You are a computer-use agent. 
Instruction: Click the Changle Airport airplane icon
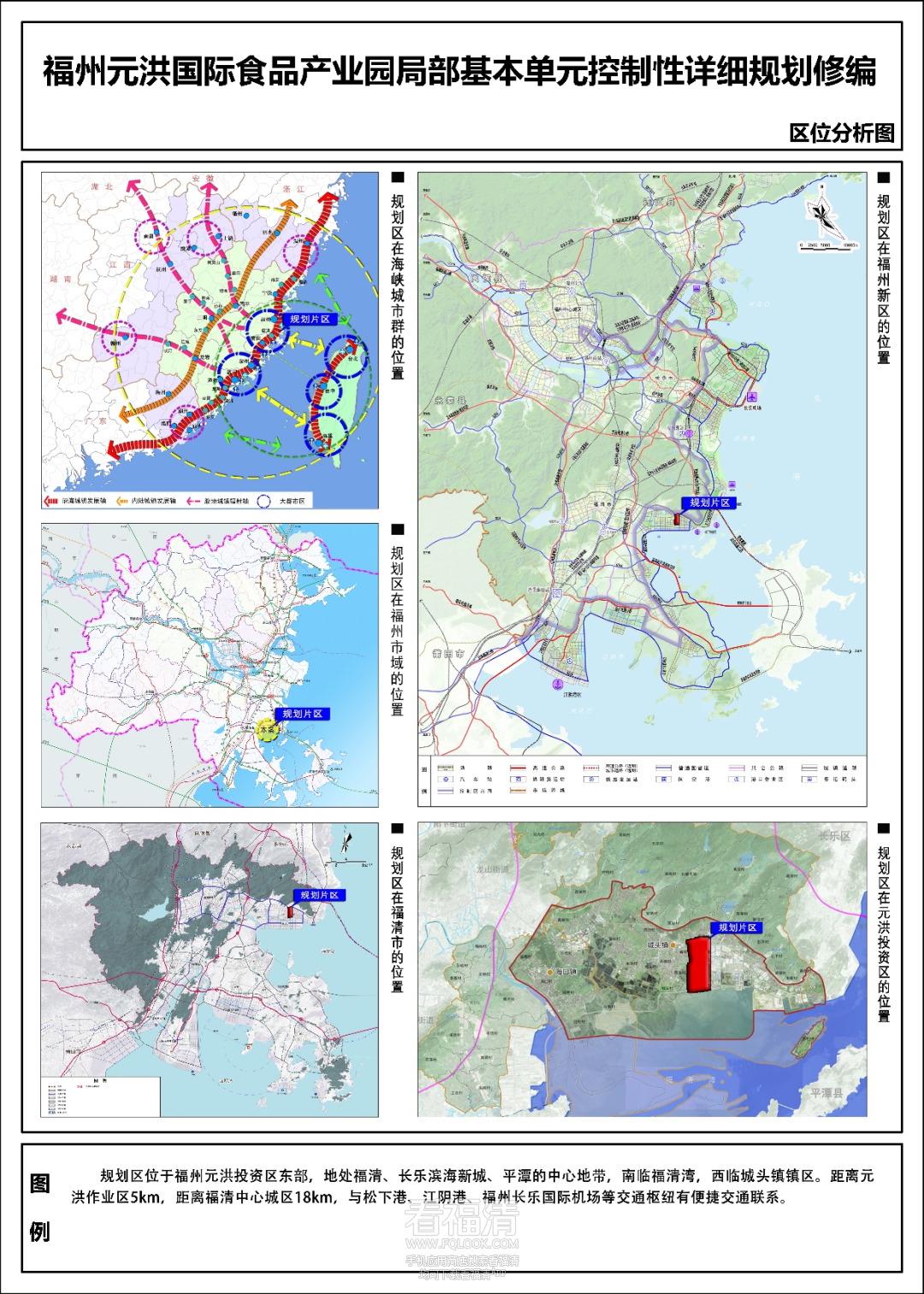[x=752, y=396]
